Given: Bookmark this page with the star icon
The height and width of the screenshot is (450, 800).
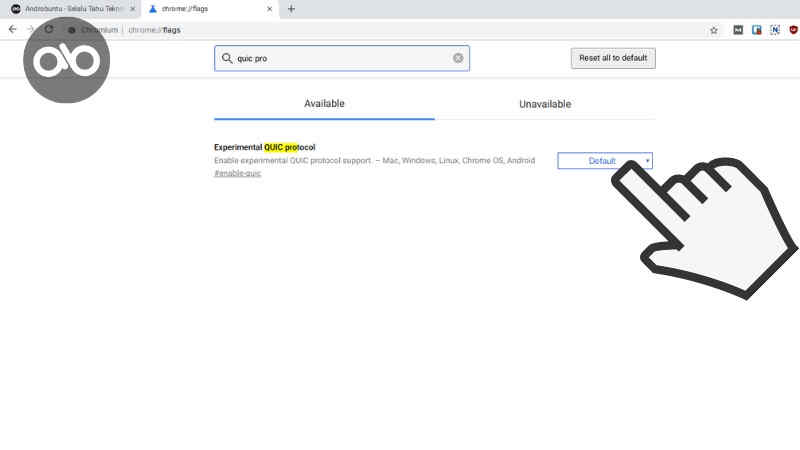Looking at the screenshot, I should coord(714,30).
